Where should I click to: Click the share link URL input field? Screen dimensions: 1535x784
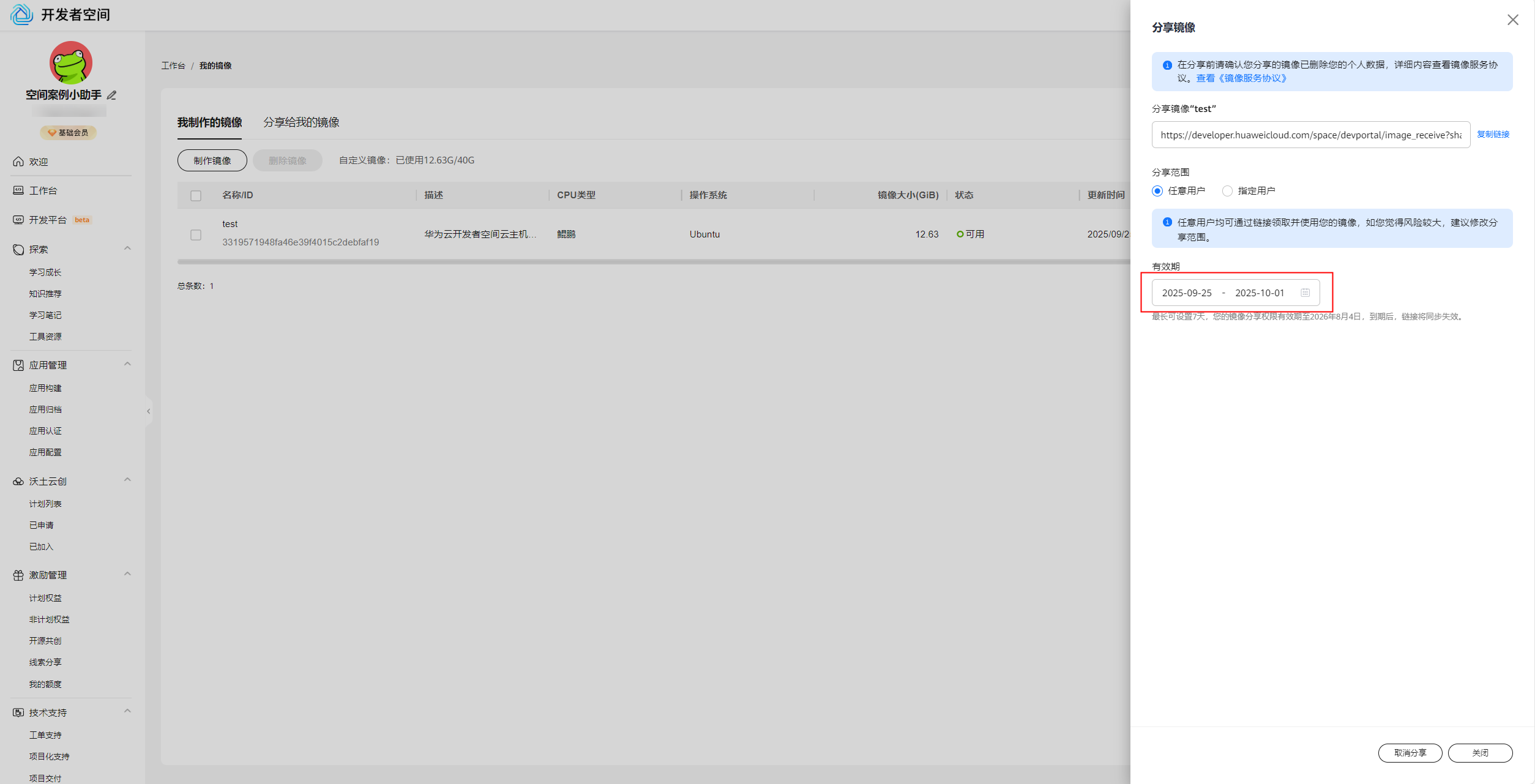(x=1310, y=135)
